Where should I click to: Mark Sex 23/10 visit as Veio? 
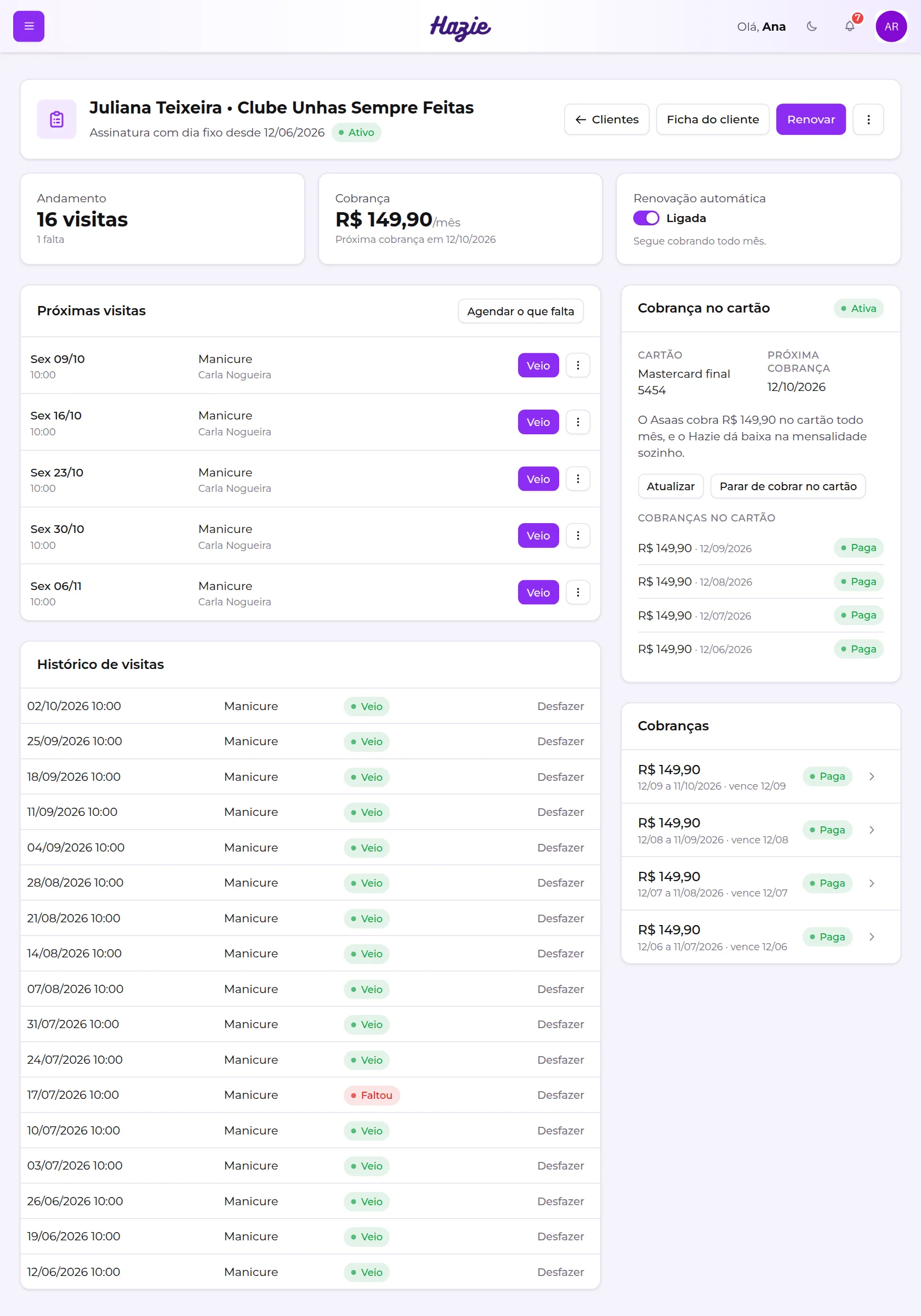538,479
